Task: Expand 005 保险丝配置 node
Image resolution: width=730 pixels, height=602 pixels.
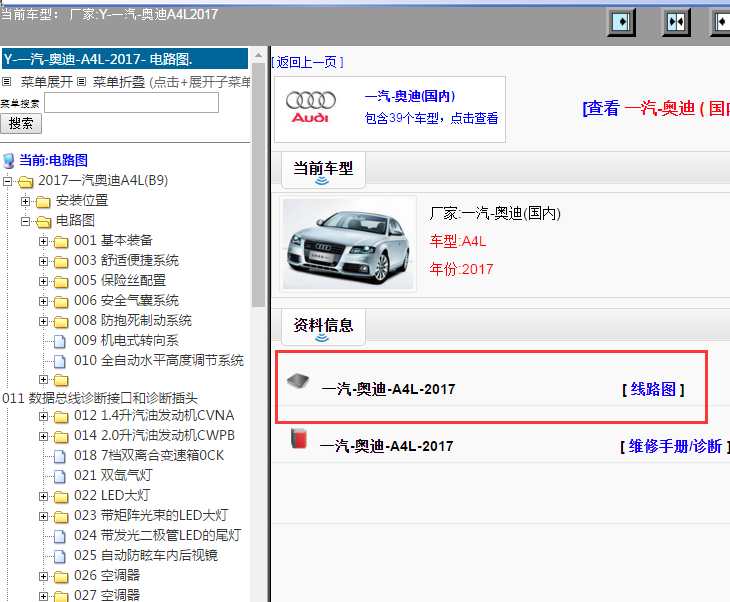Action: coord(43,281)
